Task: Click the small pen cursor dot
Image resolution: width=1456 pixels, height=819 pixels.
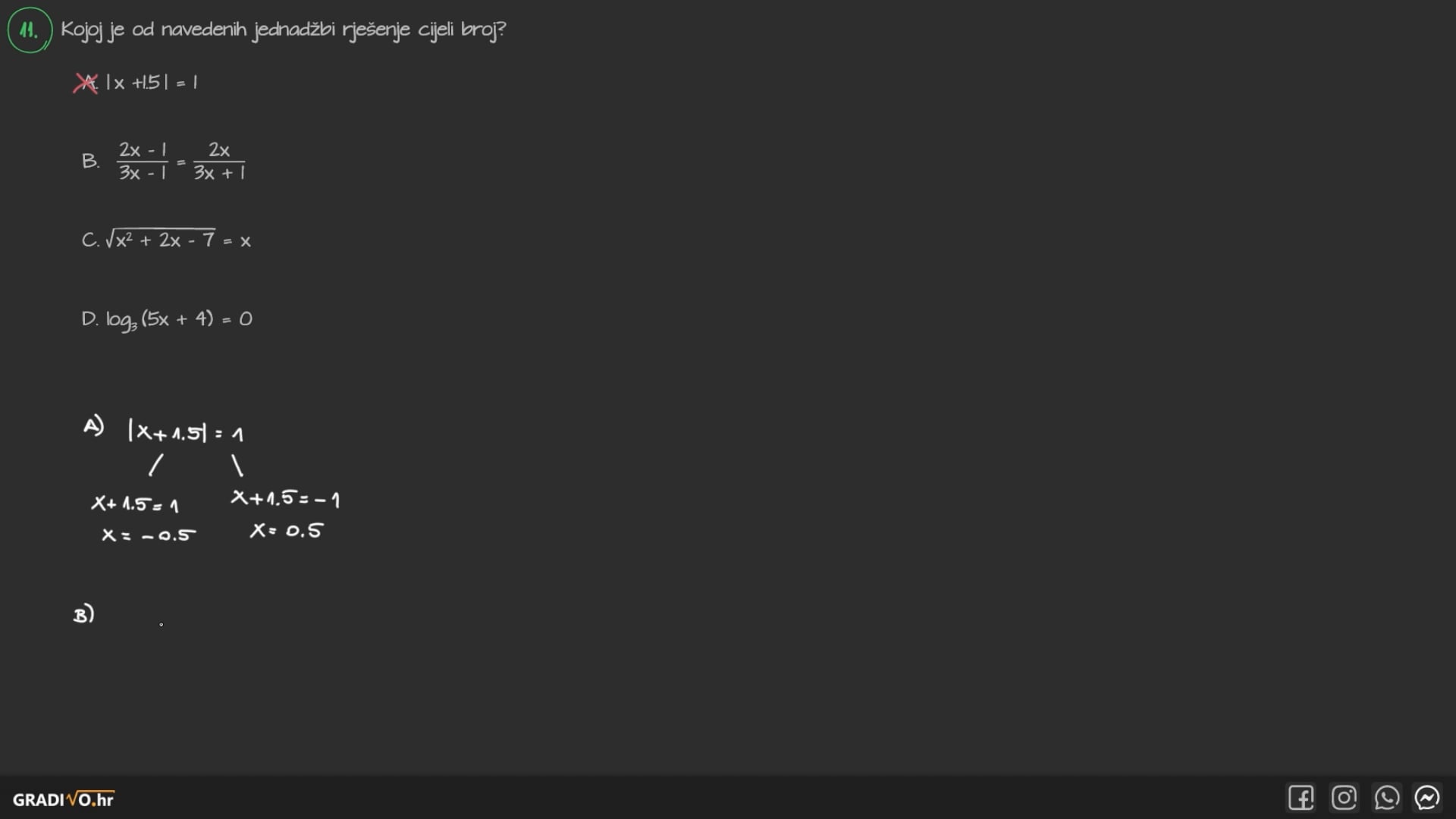Action: tap(162, 625)
